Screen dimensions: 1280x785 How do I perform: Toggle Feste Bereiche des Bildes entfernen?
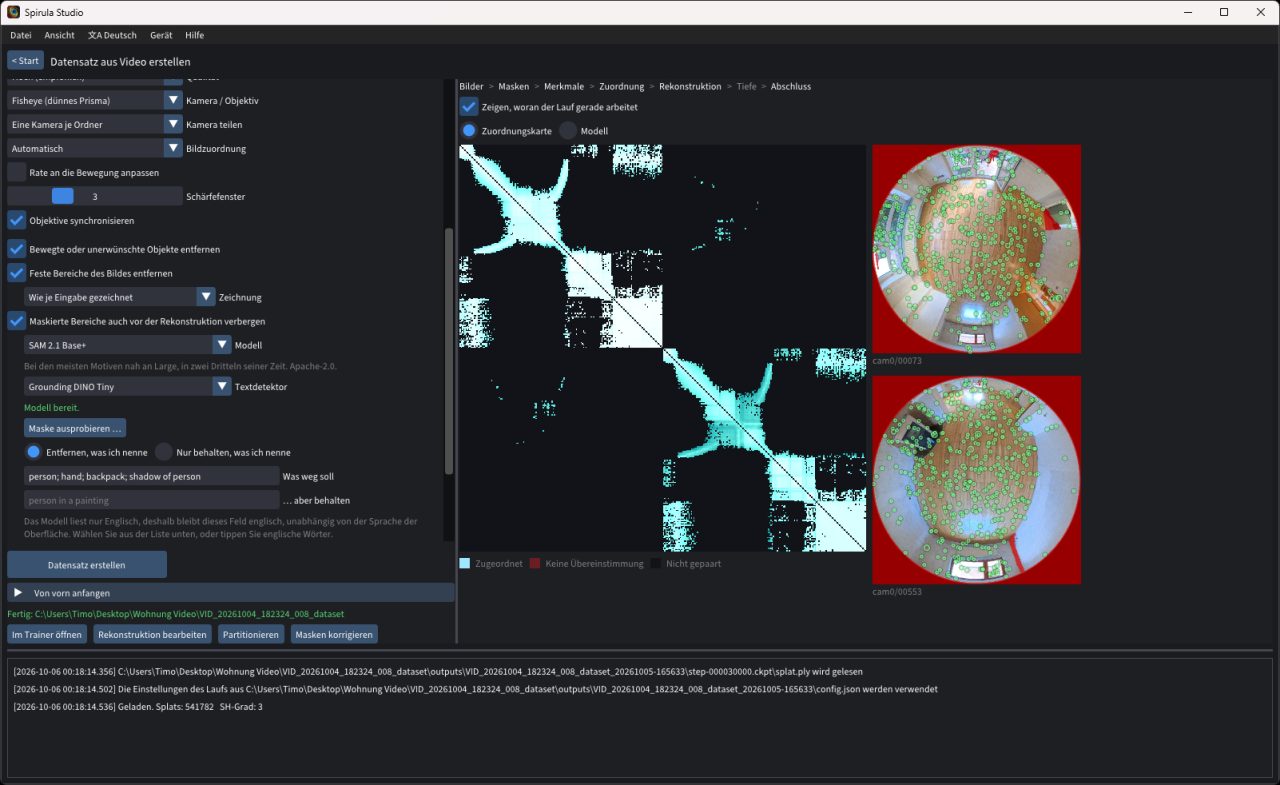[17, 273]
